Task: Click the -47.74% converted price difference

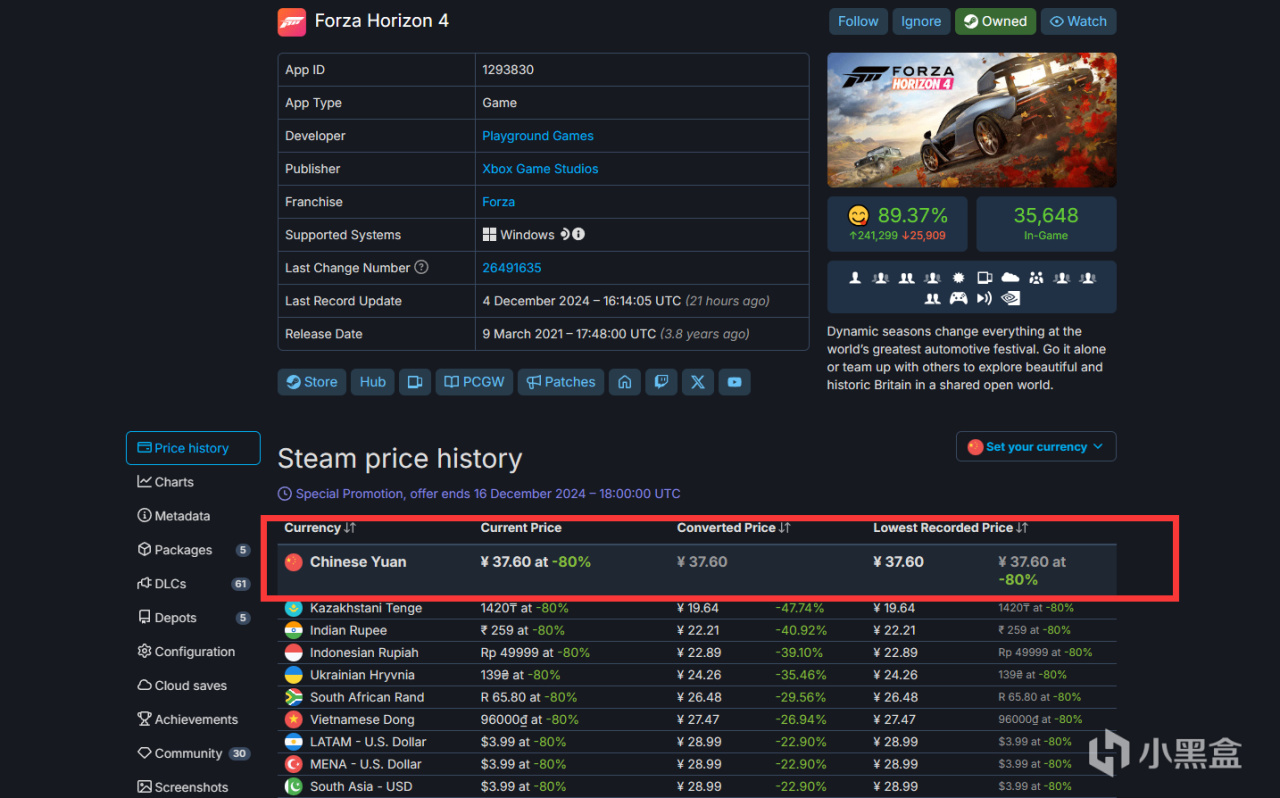Action: point(800,608)
